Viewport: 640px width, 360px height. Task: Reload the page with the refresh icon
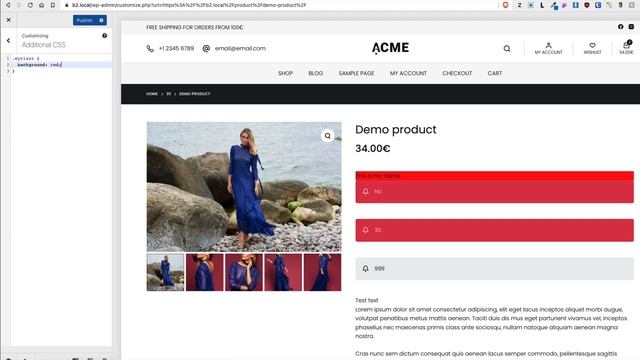click(30, 5)
